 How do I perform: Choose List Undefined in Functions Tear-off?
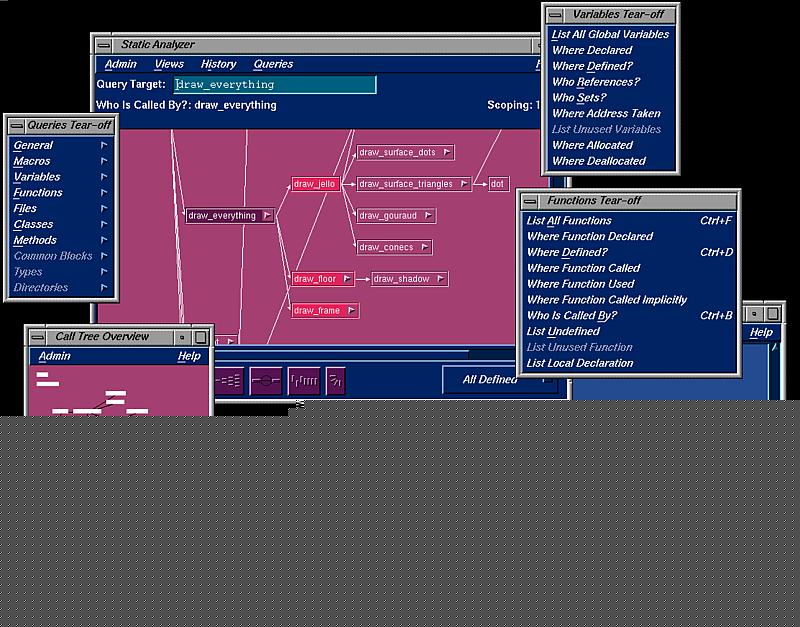point(629,332)
